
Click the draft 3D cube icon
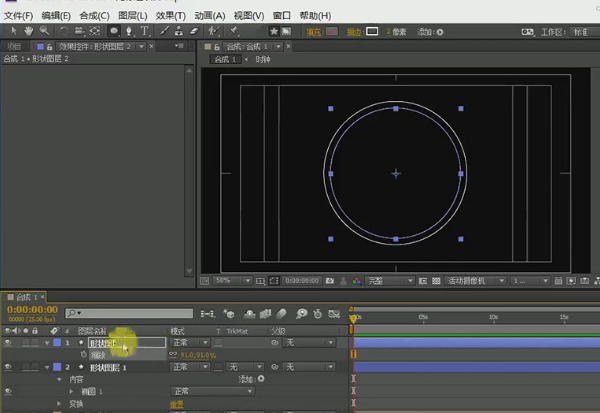pos(229,314)
